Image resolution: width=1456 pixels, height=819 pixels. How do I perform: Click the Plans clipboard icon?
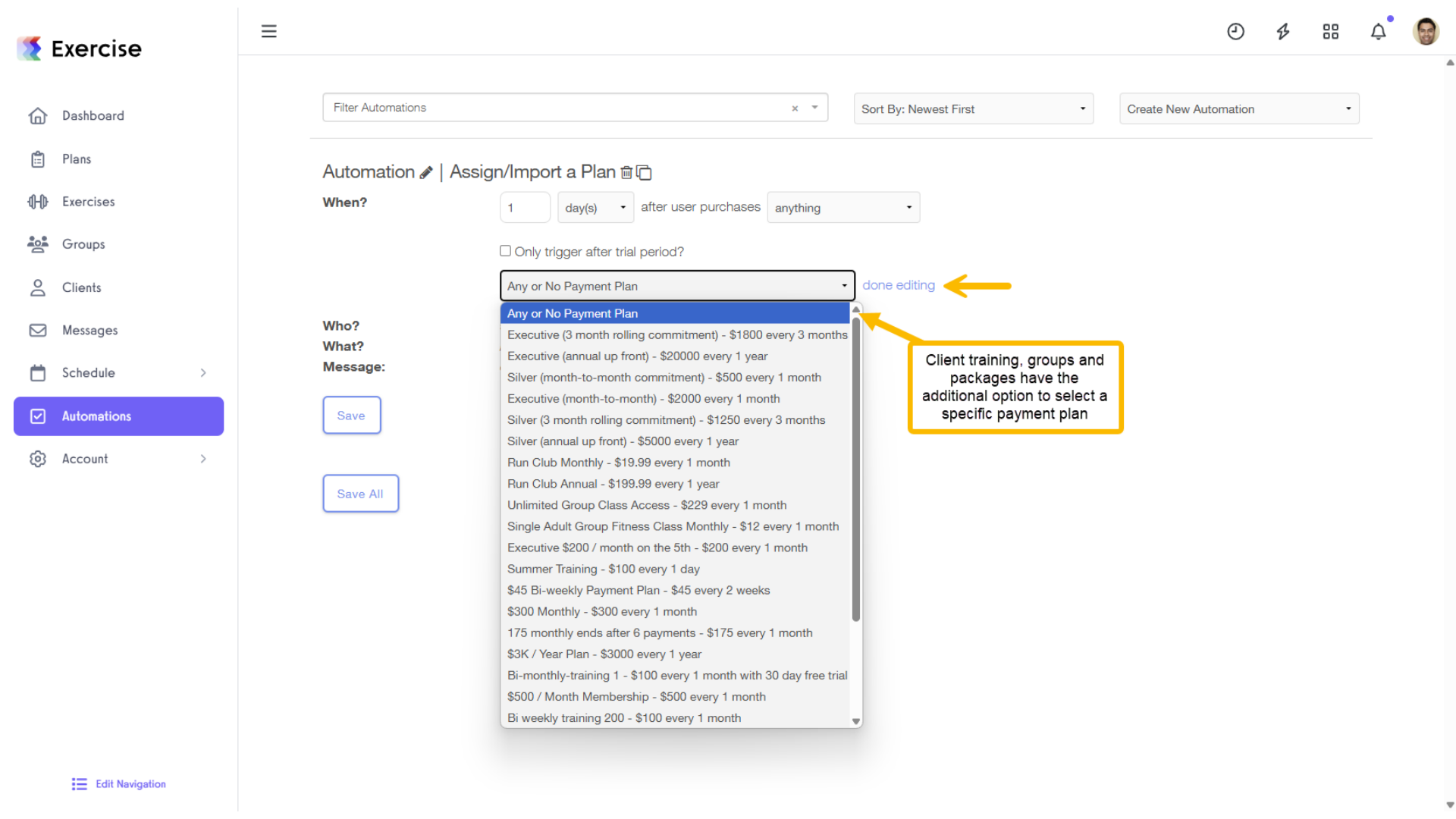38,159
